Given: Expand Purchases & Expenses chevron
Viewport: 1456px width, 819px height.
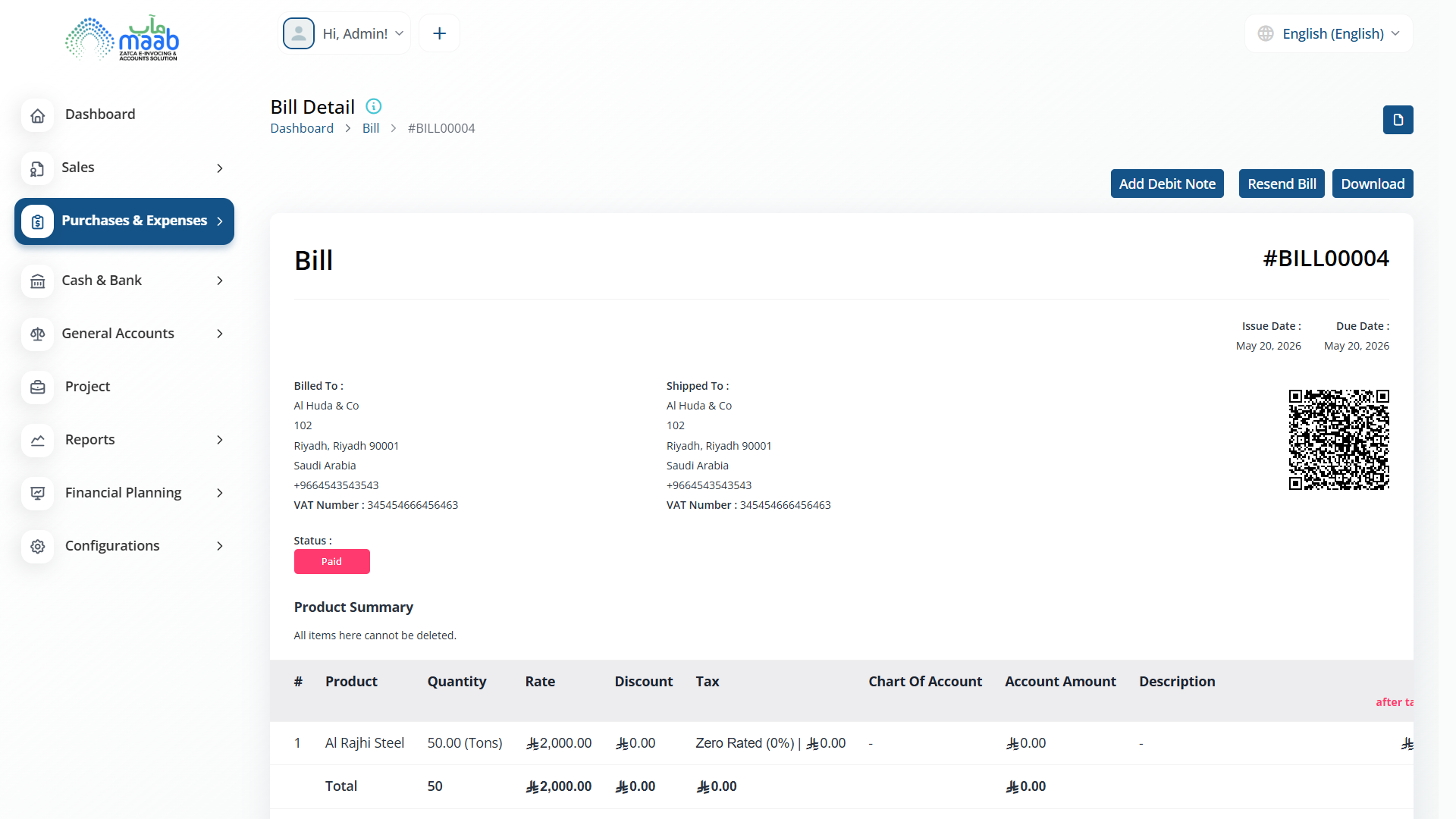Looking at the screenshot, I should point(220,221).
